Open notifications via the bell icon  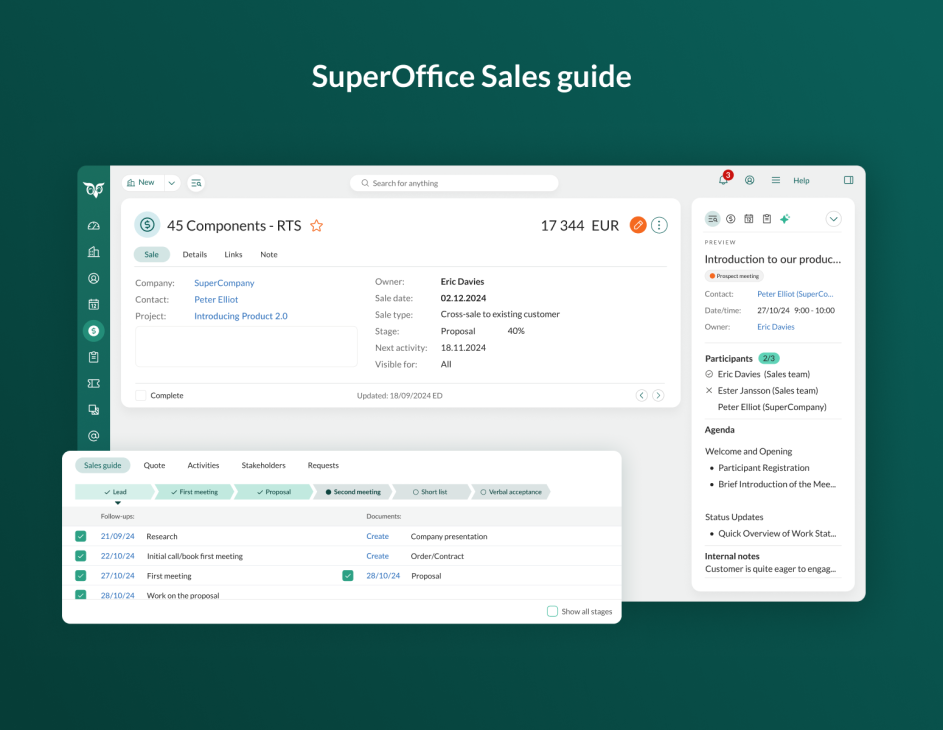[x=722, y=179]
